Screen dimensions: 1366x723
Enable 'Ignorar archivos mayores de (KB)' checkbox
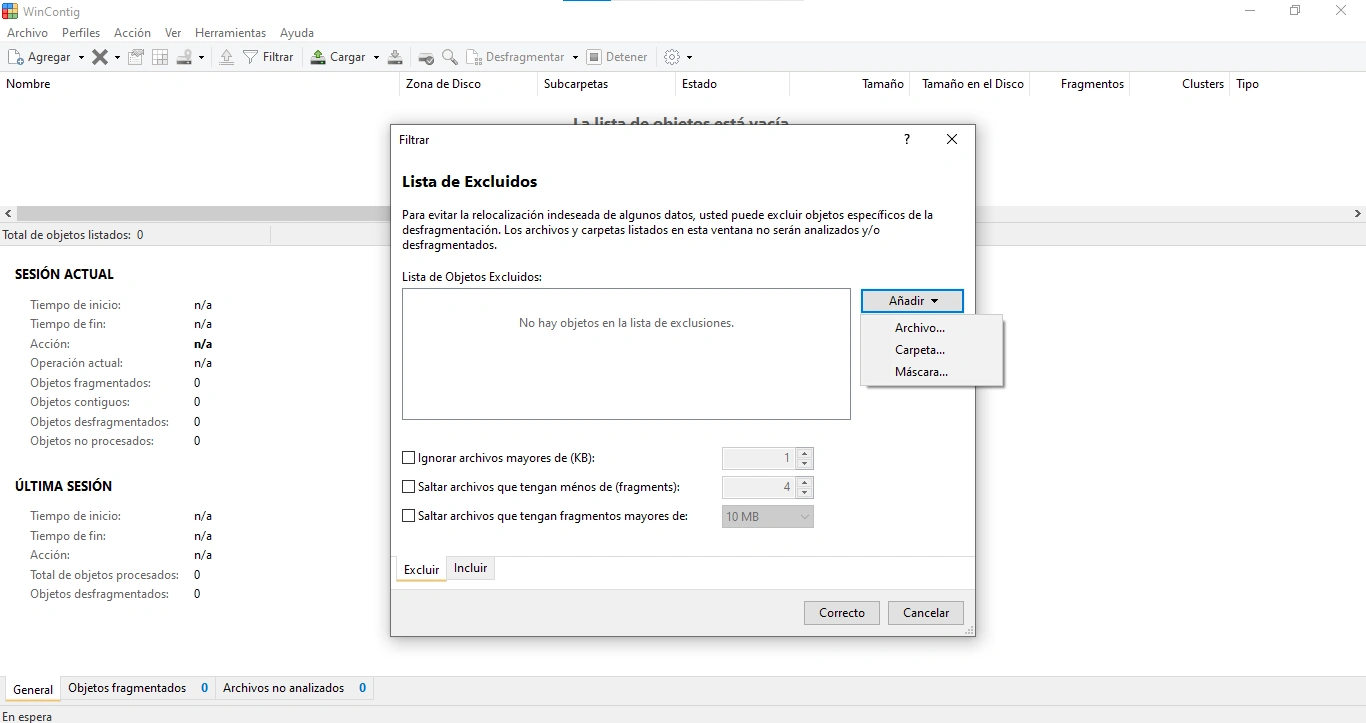pos(408,458)
